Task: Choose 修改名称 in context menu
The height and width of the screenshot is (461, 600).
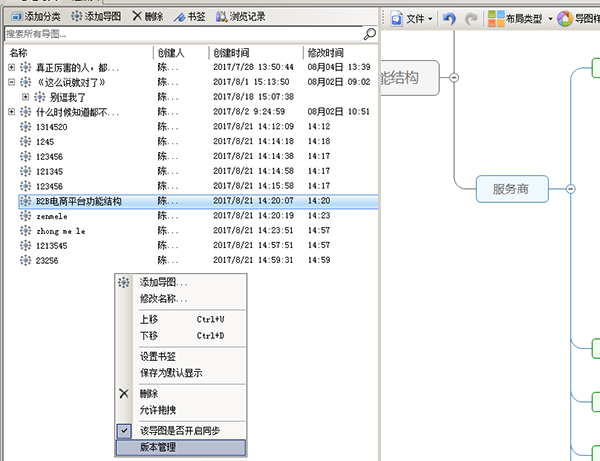Action: [163, 298]
